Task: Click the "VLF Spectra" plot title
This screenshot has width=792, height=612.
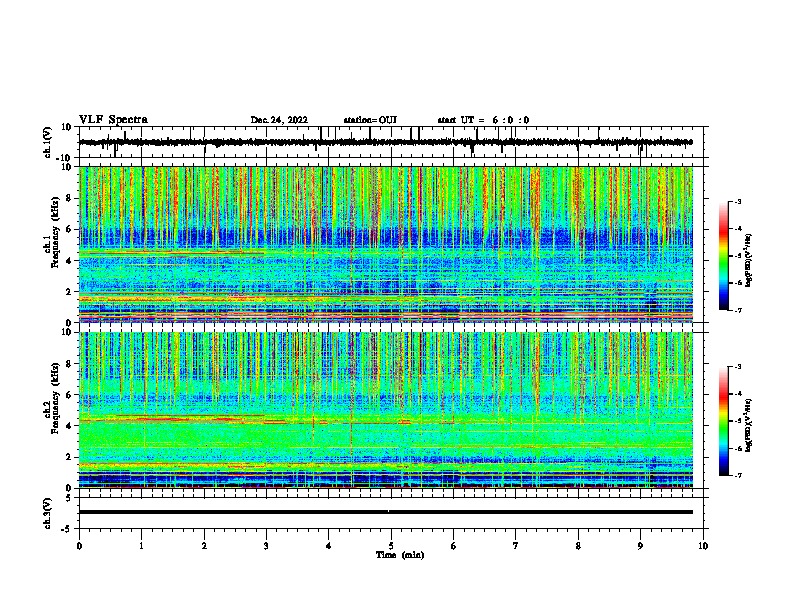Action: point(113,120)
